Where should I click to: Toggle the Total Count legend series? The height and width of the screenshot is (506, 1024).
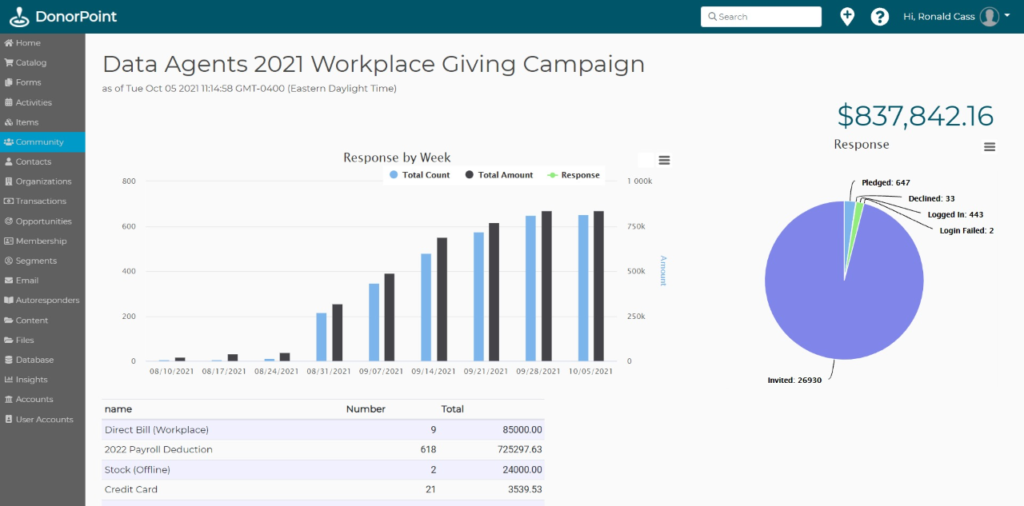[x=419, y=175]
